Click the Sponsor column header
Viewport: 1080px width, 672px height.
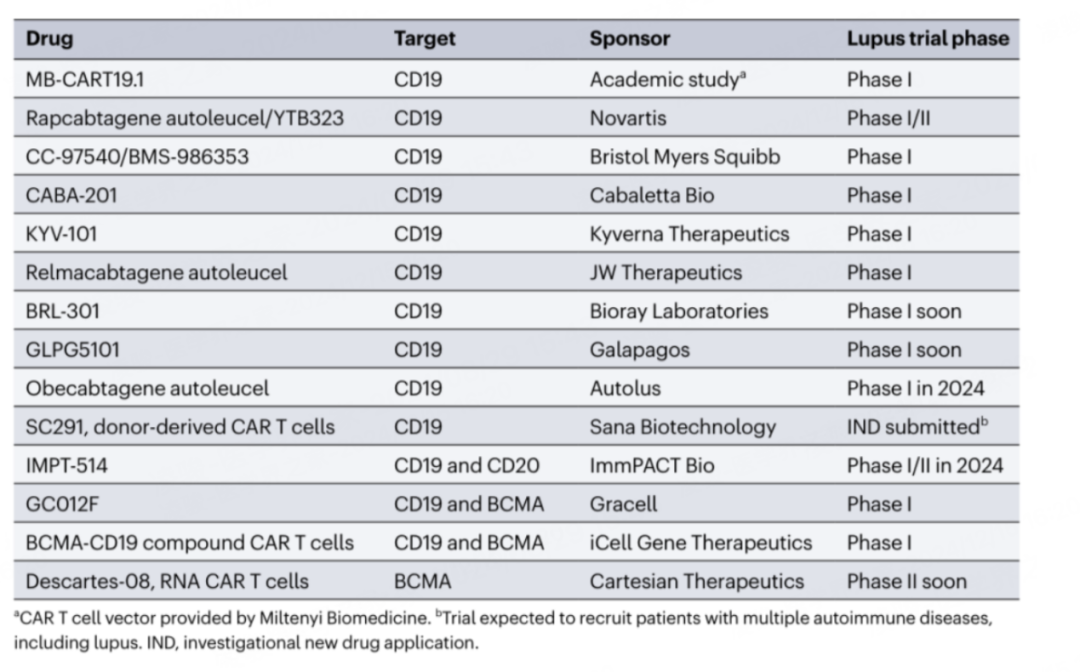click(629, 39)
